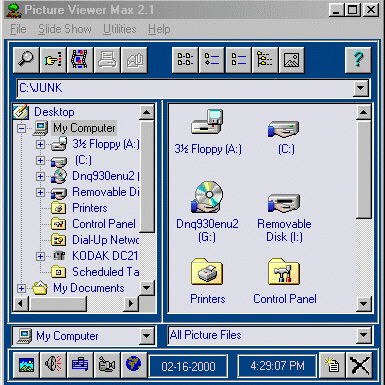
Task: Select the Printers folder icon in right pane
Action: [207, 272]
